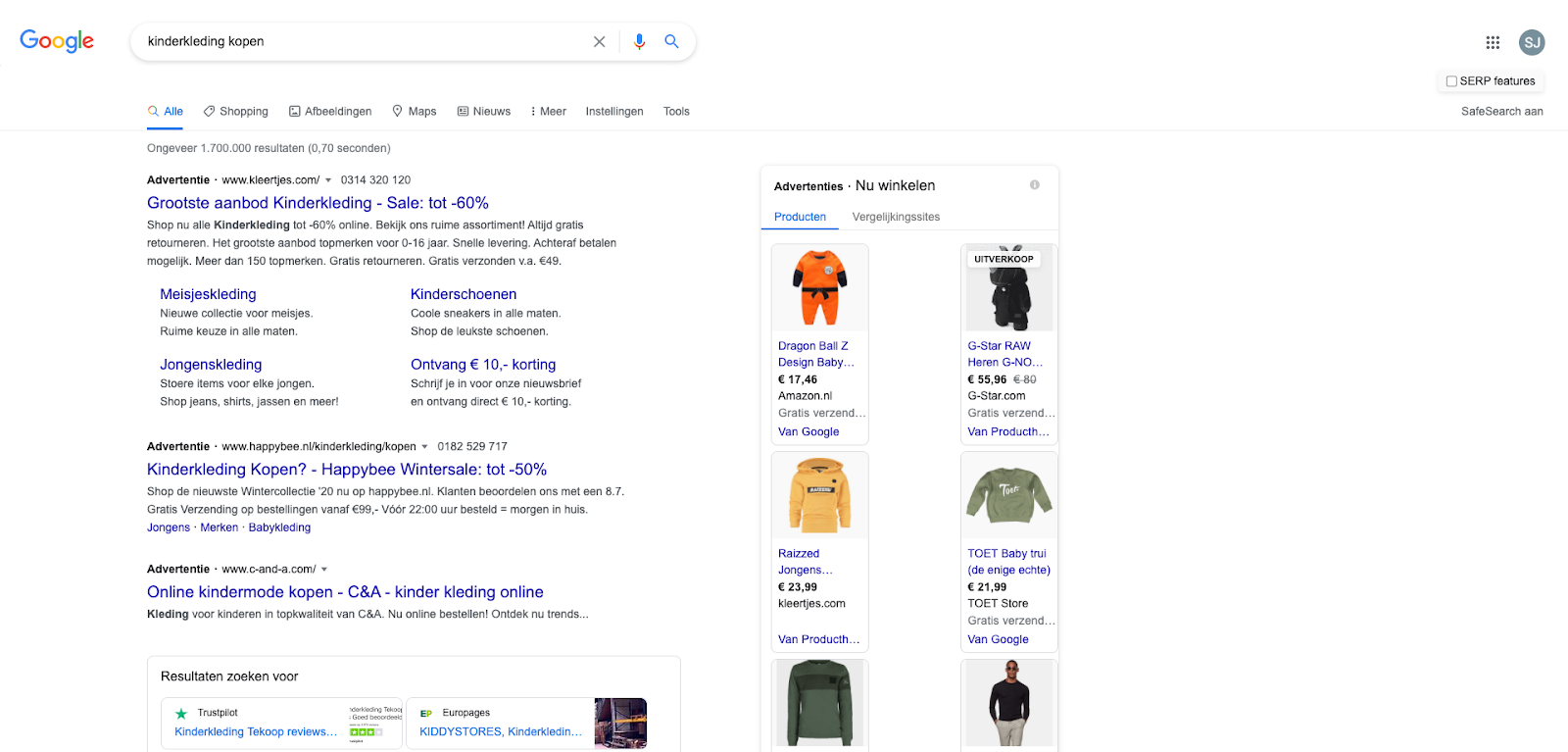This screenshot has width=1568, height=752.
Task: Switch to the Nieuws tab
Action: point(484,112)
